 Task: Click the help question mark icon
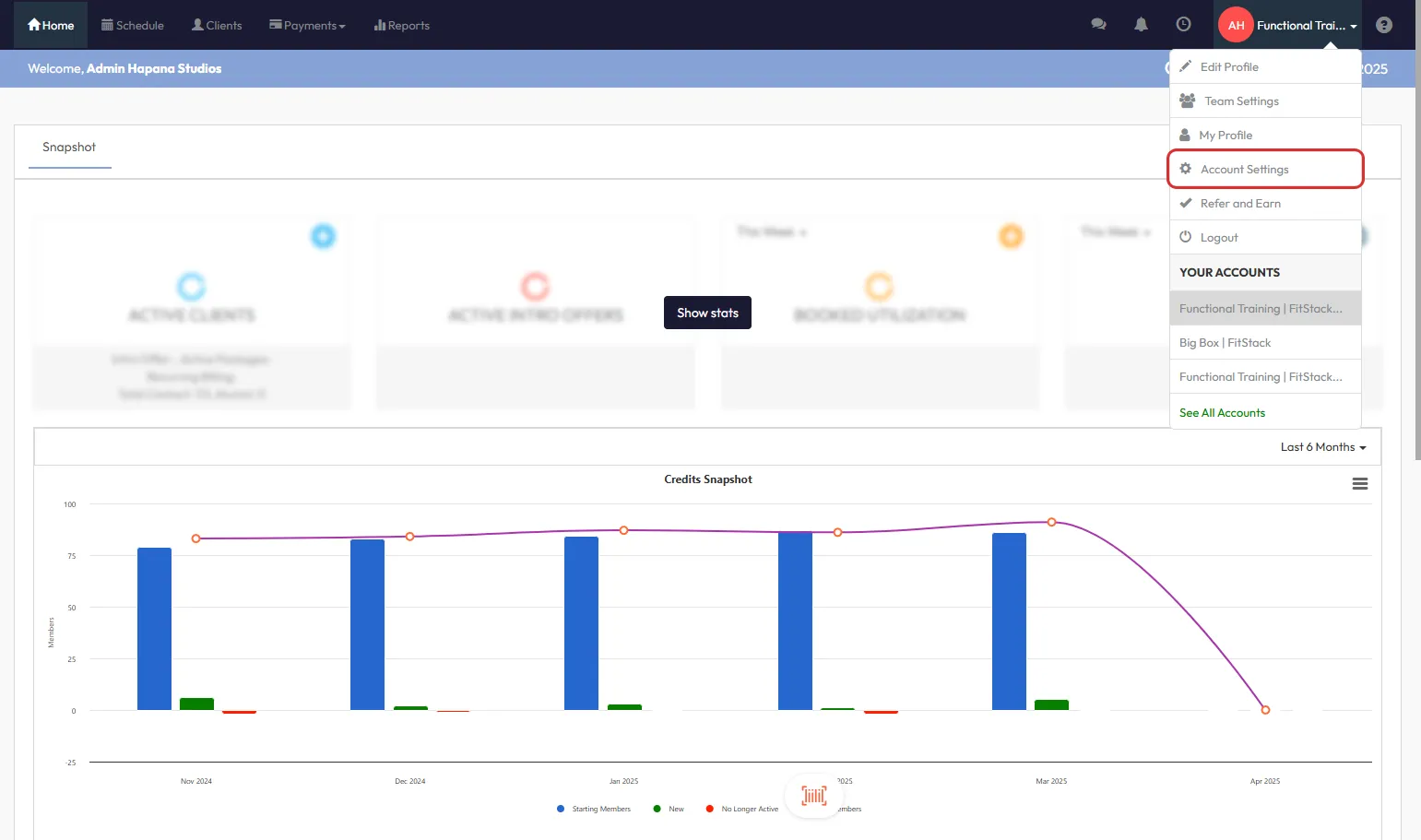pos(1383,25)
